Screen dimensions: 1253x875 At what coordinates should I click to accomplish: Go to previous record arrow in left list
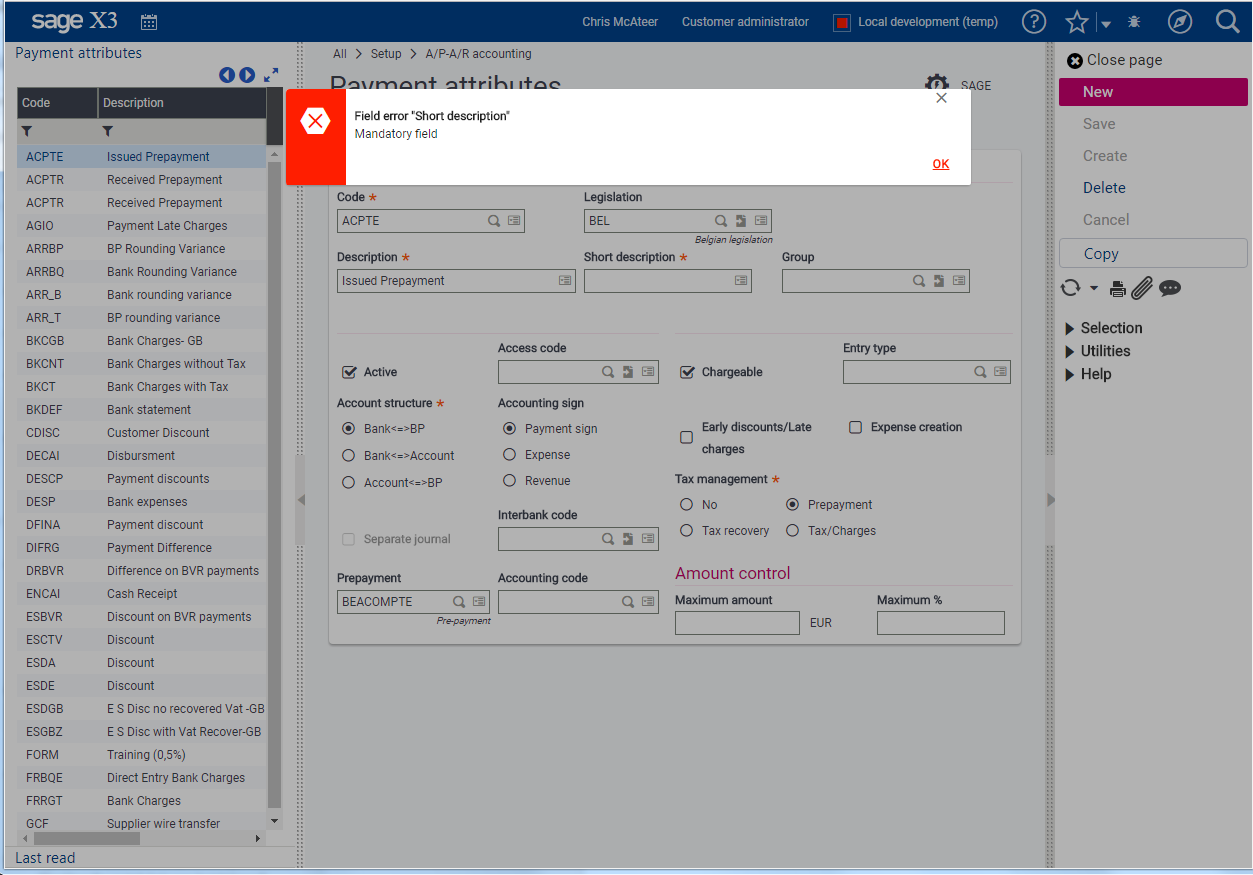pos(227,75)
